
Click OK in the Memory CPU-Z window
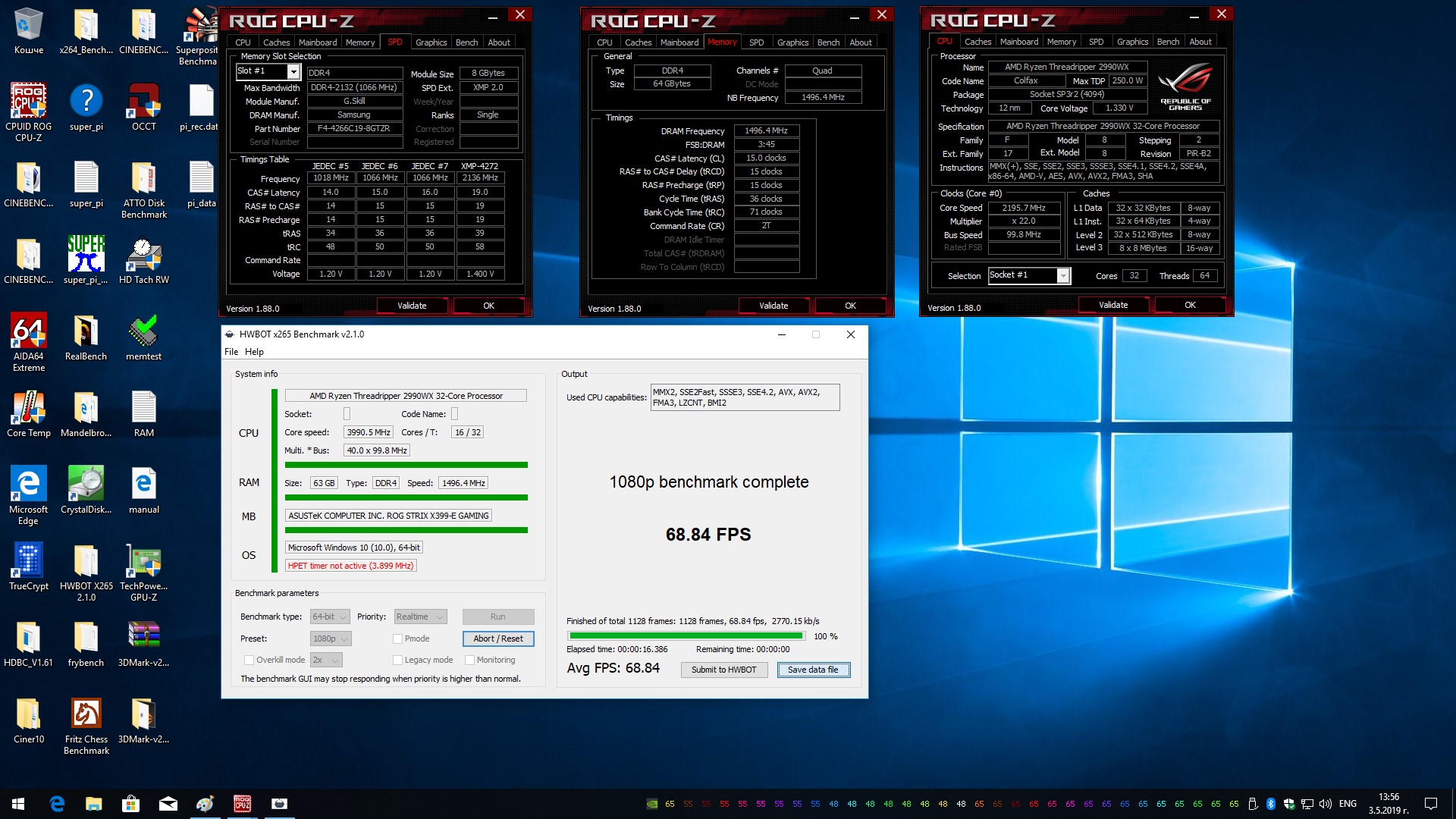click(x=850, y=306)
